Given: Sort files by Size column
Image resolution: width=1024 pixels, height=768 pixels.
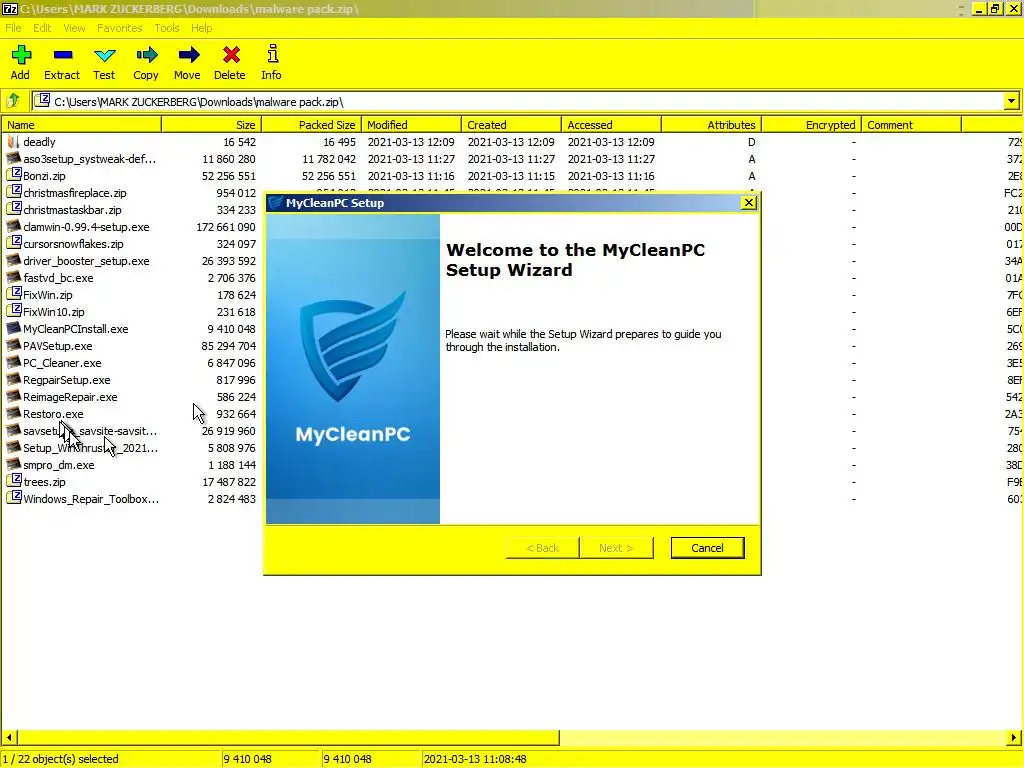Looking at the screenshot, I should pyautogui.click(x=212, y=125).
